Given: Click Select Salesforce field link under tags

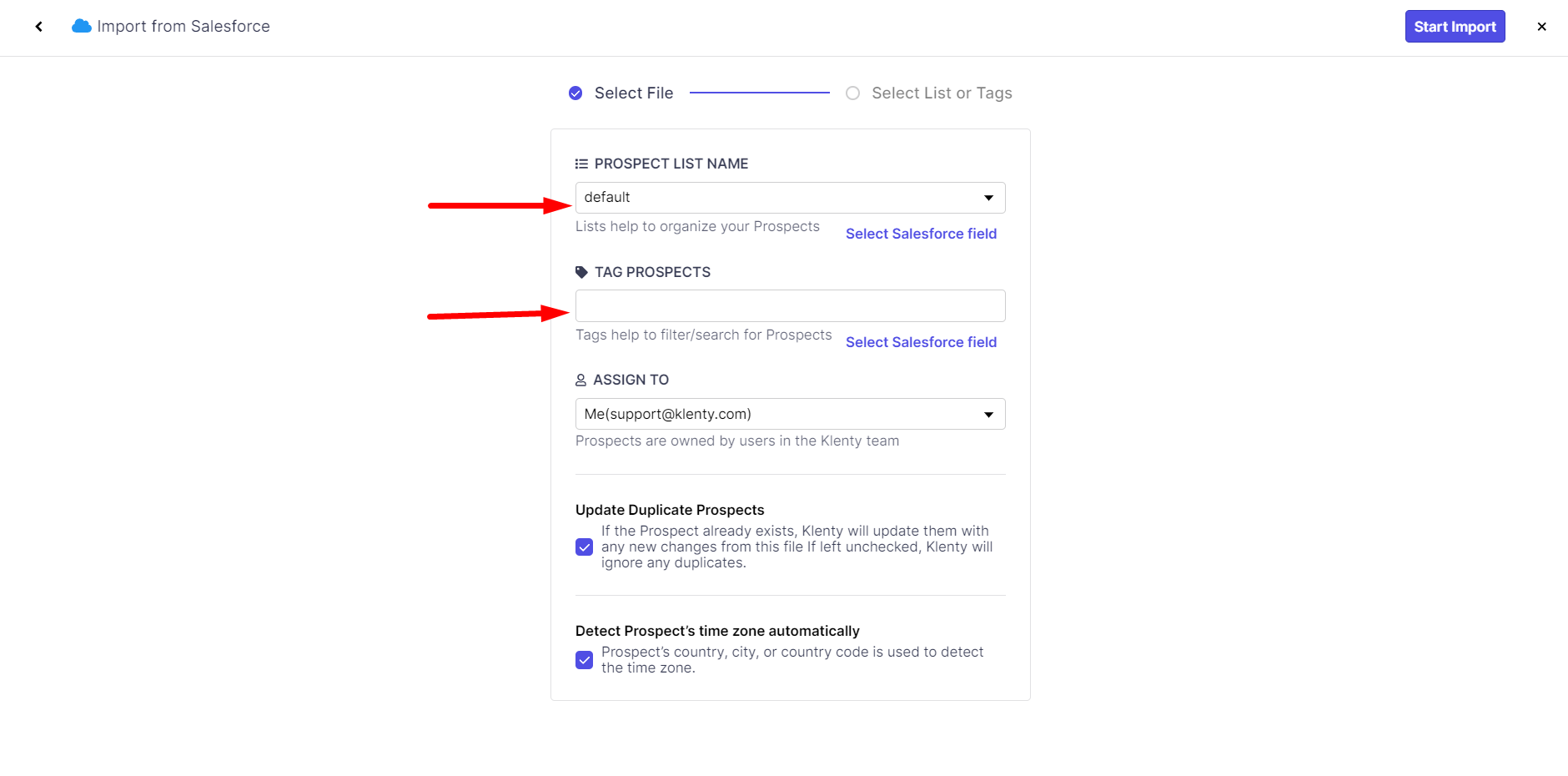Looking at the screenshot, I should [x=921, y=342].
